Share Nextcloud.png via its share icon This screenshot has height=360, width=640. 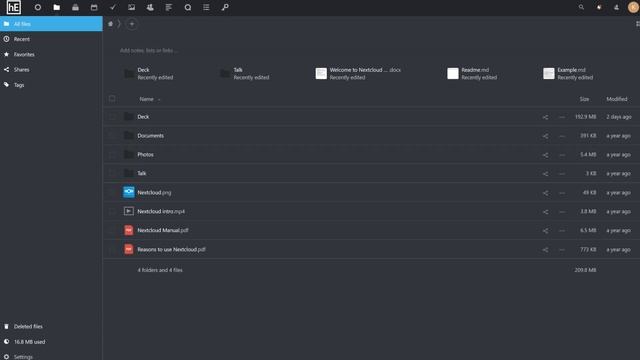[545, 193]
